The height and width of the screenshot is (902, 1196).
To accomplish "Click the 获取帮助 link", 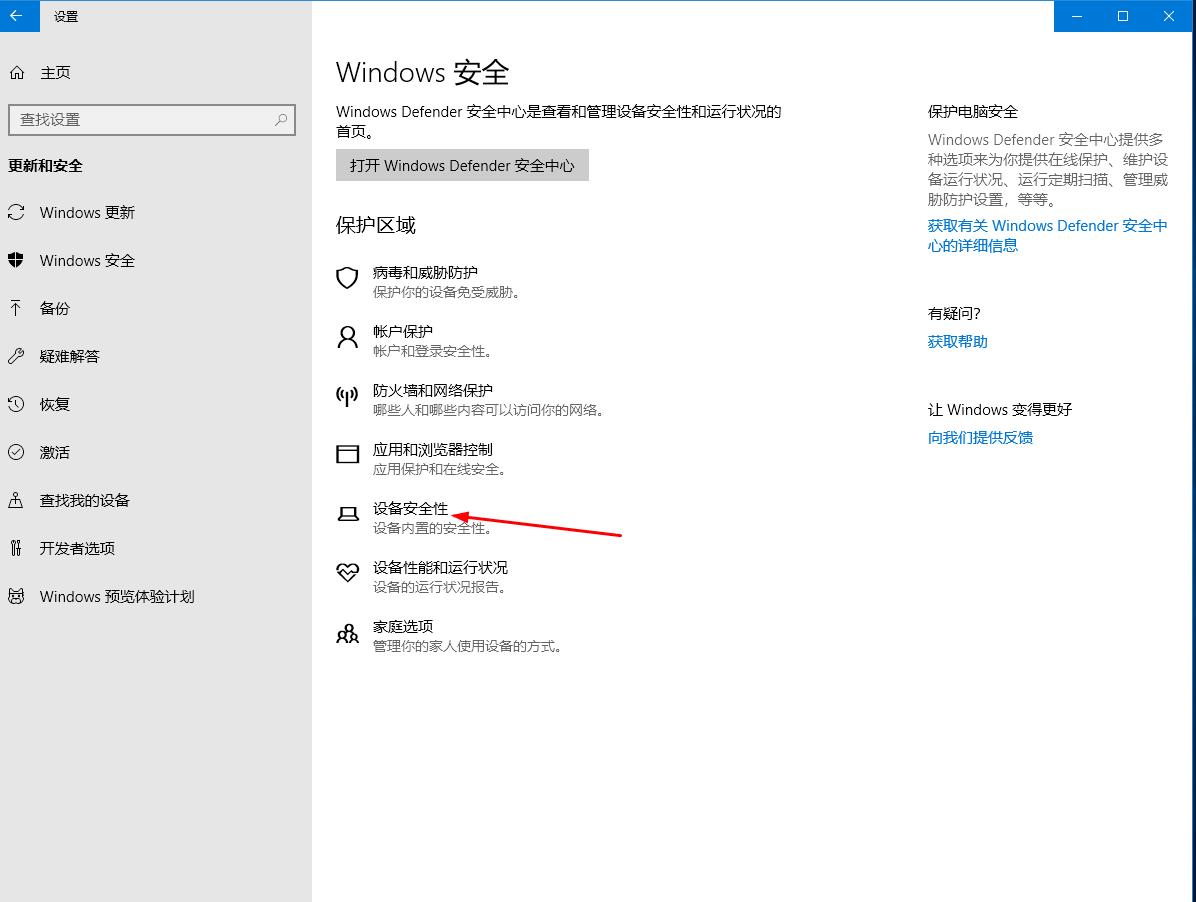I will [957, 342].
